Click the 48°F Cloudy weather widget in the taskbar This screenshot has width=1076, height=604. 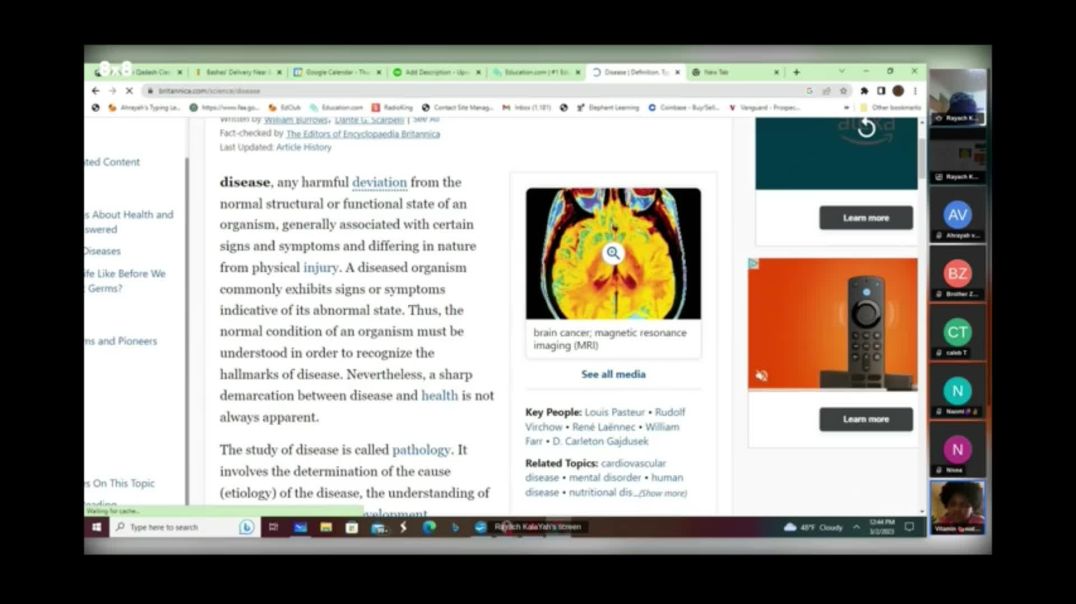(813, 527)
